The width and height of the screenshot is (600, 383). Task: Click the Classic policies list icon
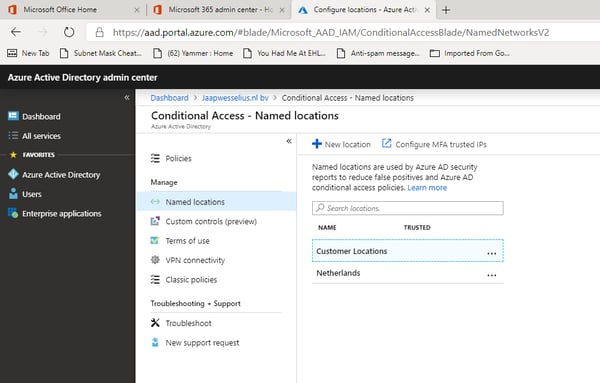point(155,279)
